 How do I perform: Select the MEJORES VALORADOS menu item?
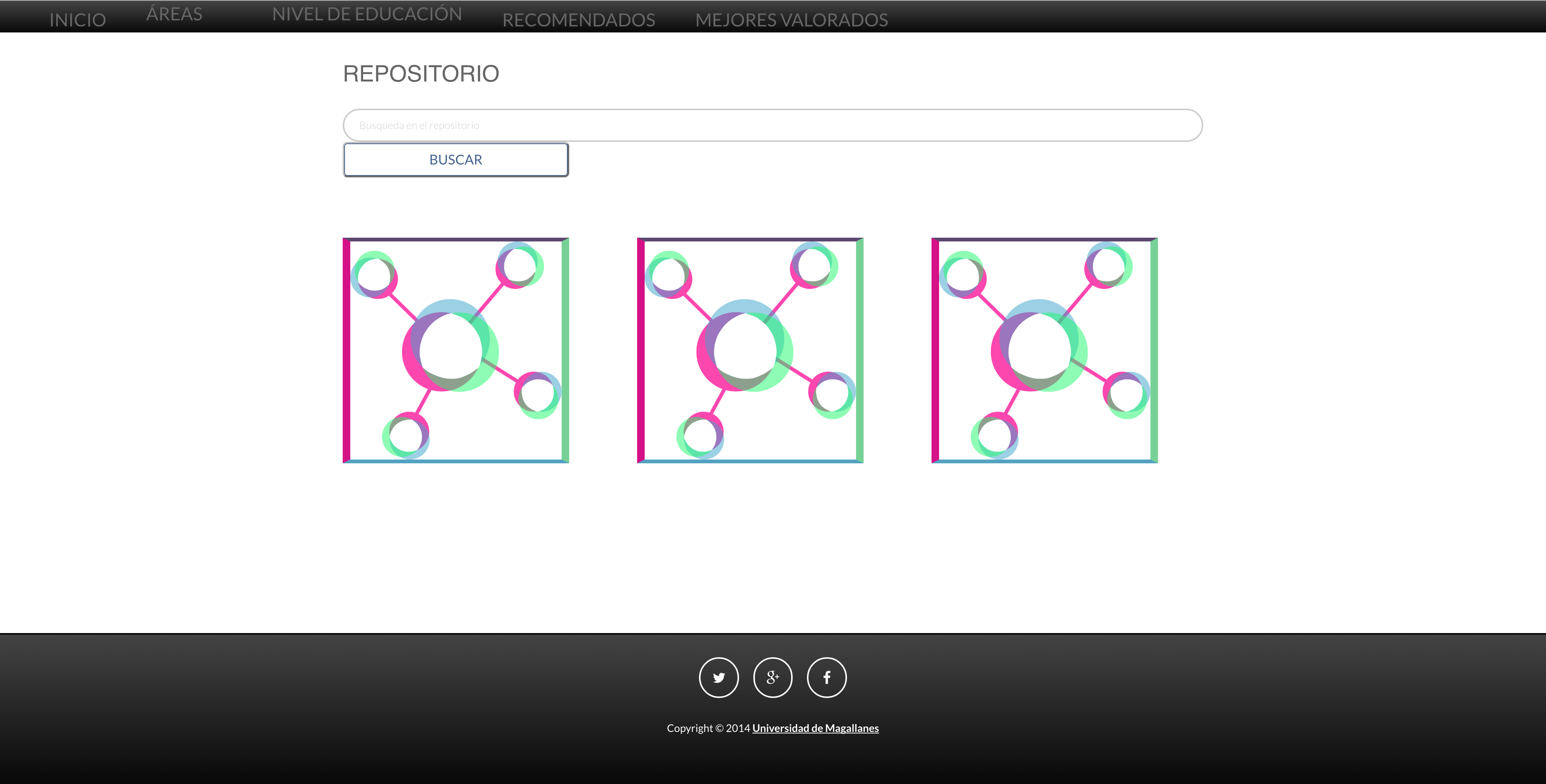[x=791, y=20]
